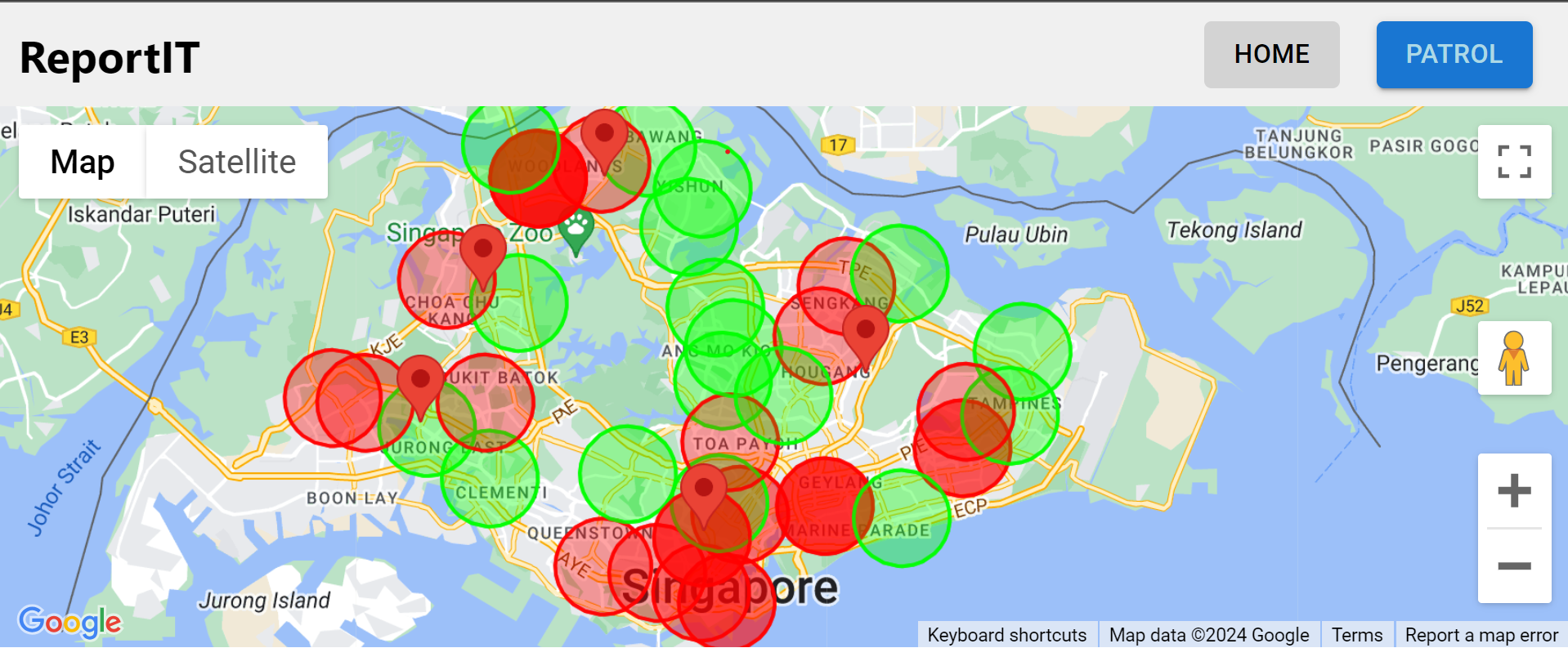Viewport: 1568px width, 648px height.
Task: Switch to Satellite imagery tab
Action: point(237,162)
